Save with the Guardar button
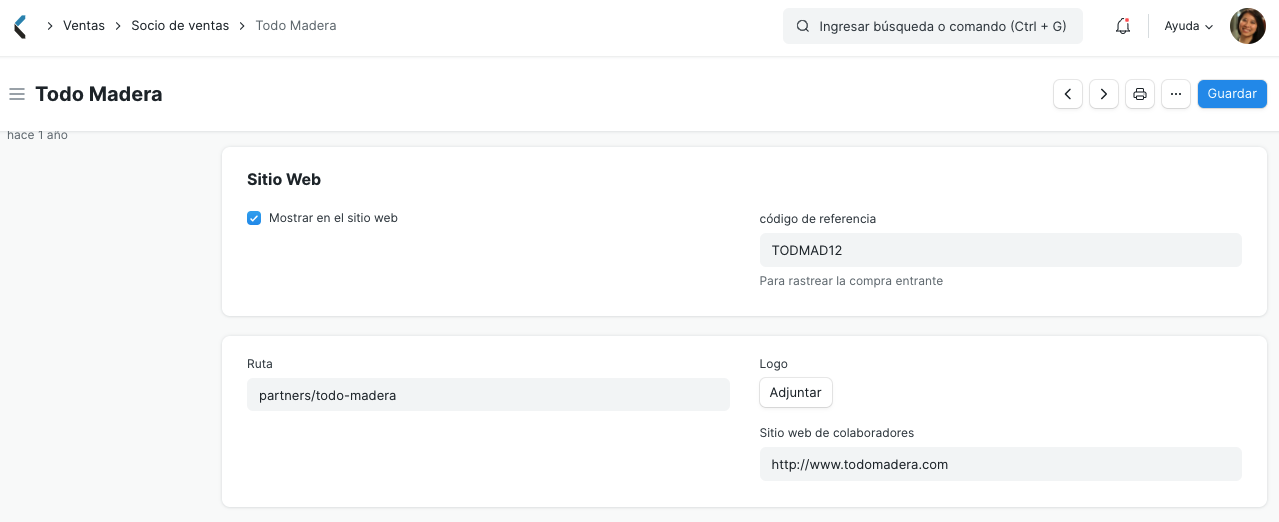Screen dimensions: 1279x522 (x=1232, y=94)
